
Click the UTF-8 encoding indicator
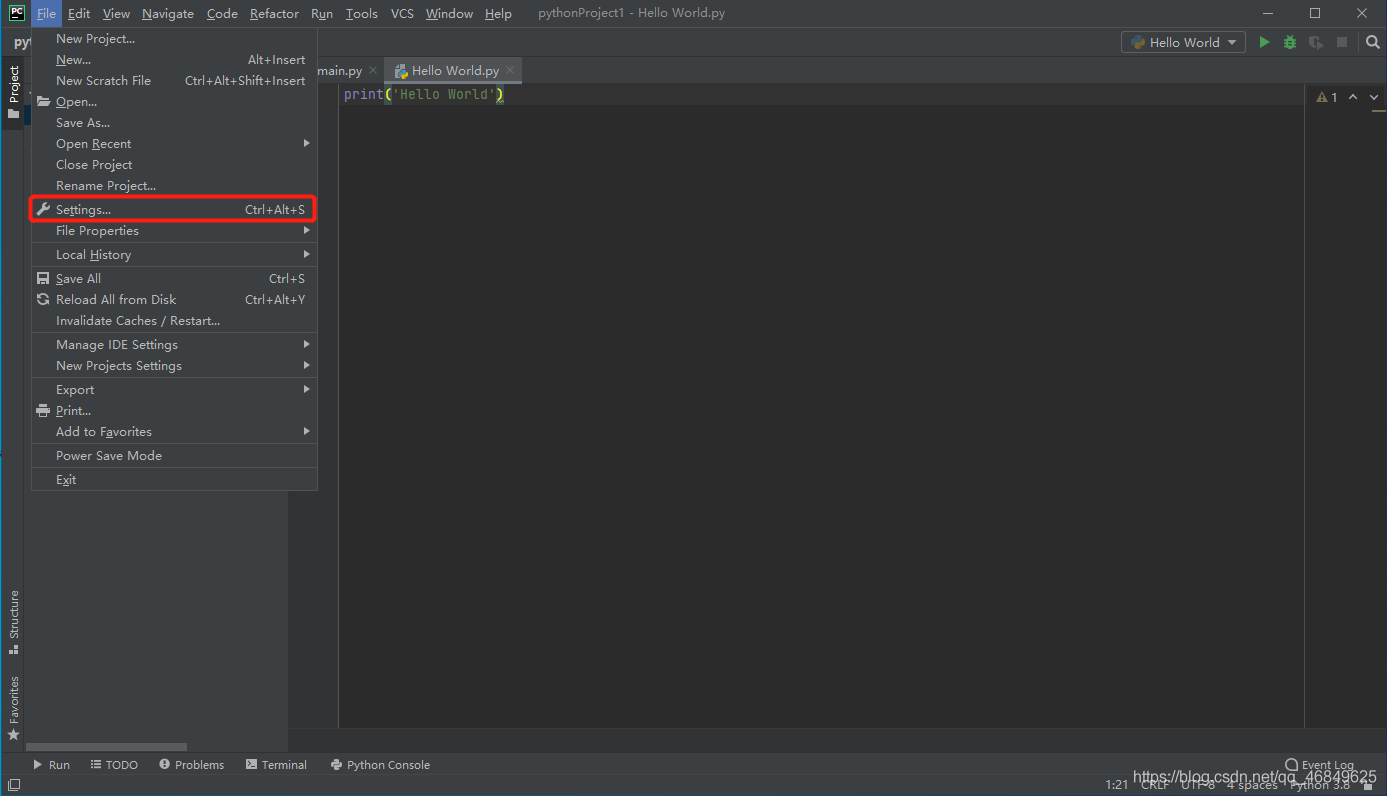pos(1198,785)
